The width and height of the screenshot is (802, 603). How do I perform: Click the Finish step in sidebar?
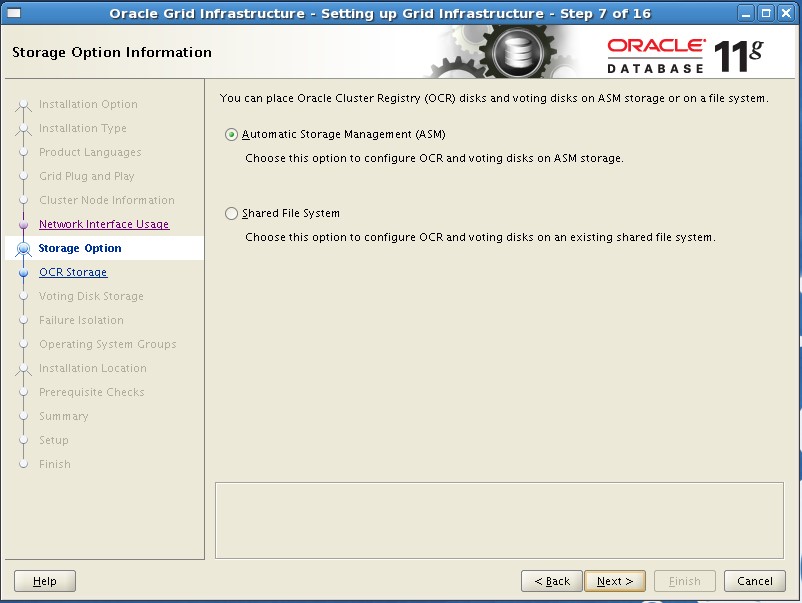[55, 464]
